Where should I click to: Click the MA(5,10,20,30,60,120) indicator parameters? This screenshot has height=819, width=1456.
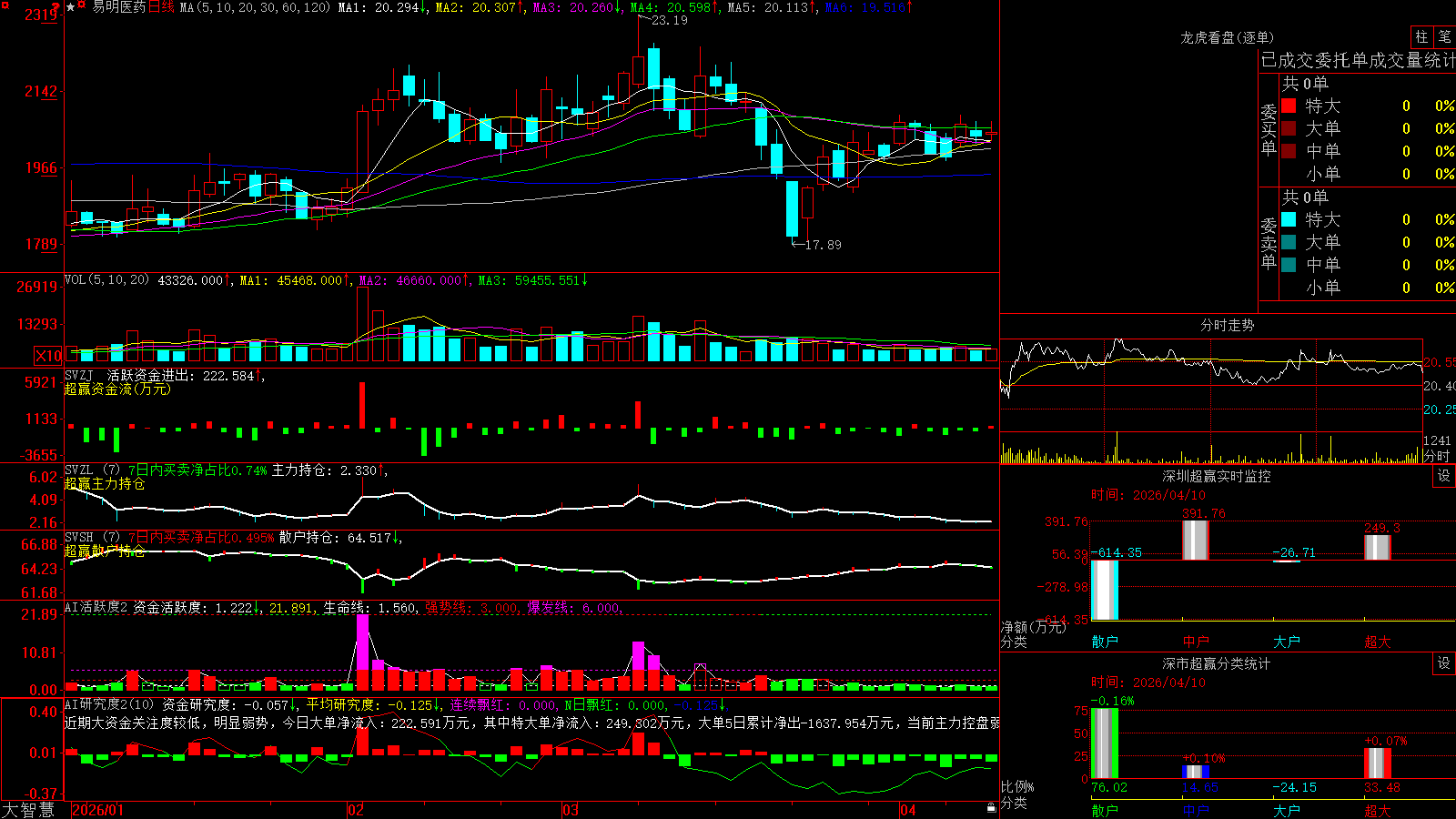[x=255, y=7]
